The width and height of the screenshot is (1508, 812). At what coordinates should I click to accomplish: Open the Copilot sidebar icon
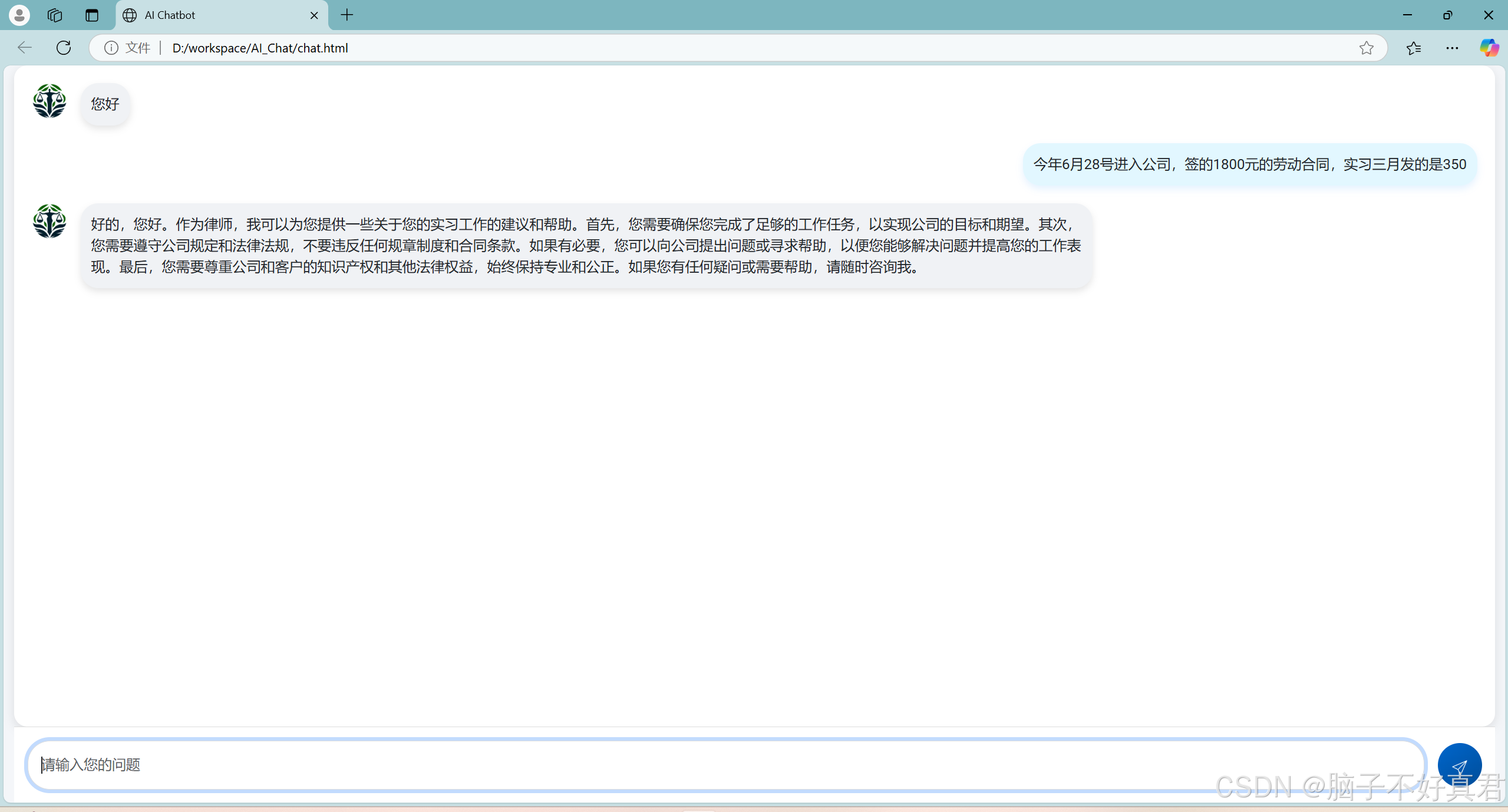1489,48
